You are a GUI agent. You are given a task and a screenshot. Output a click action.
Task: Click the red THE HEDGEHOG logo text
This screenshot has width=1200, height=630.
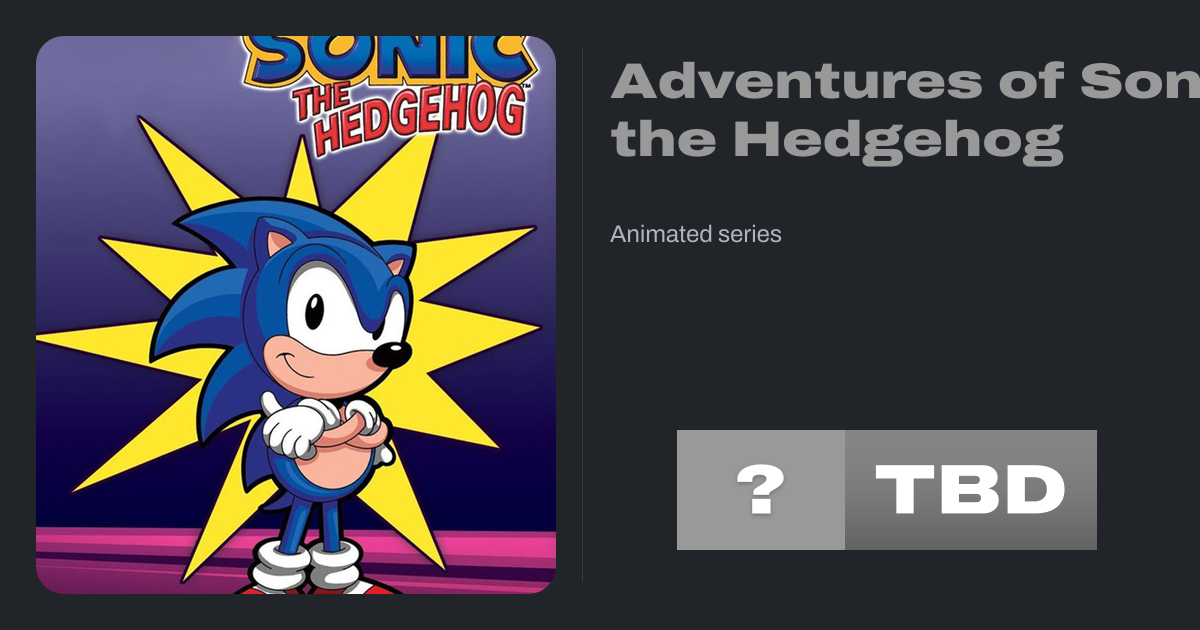[x=409, y=117]
